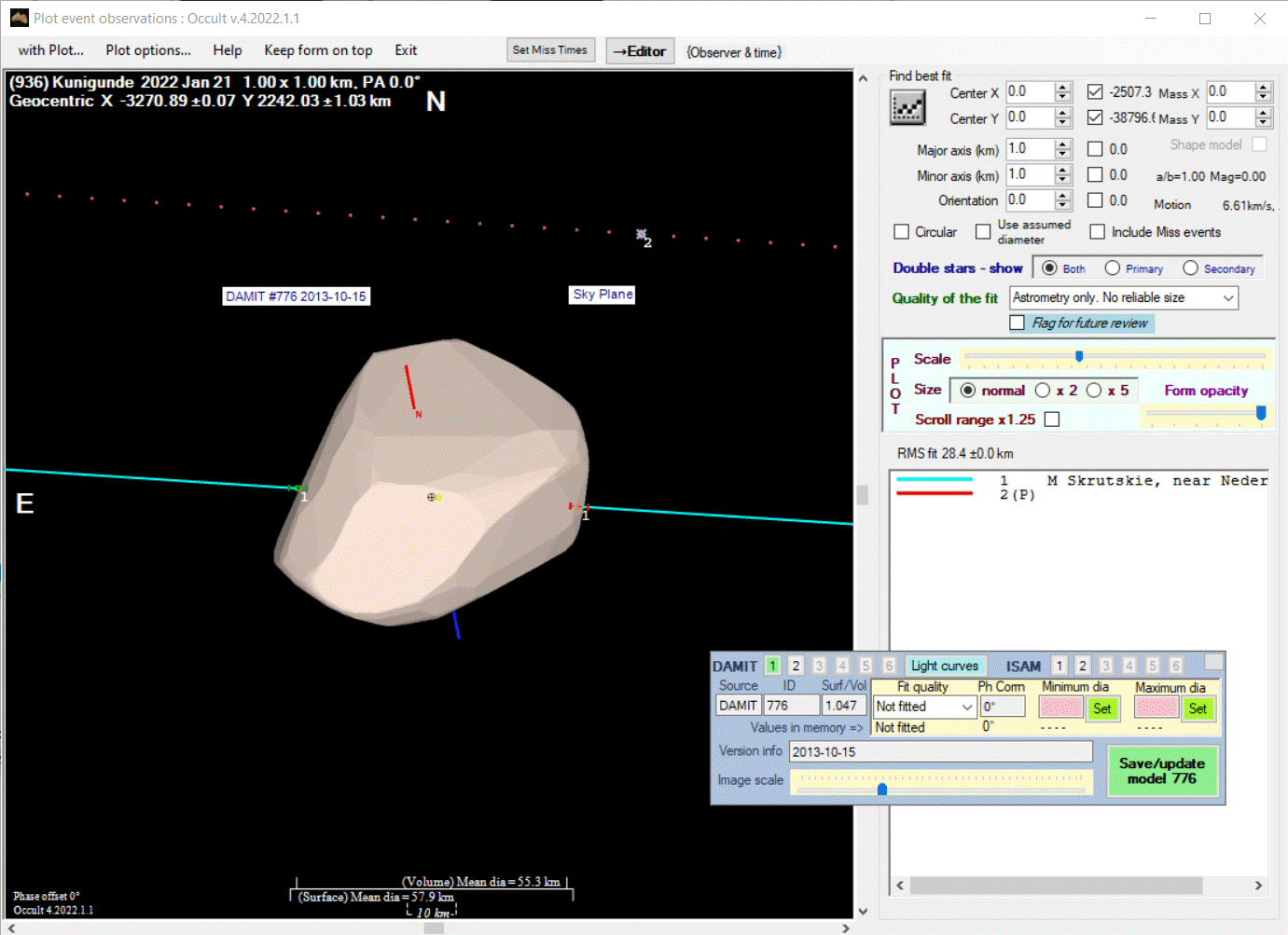1288x935 pixels.
Task: Select the Primary double star radio button
Action: tap(1113, 268)
